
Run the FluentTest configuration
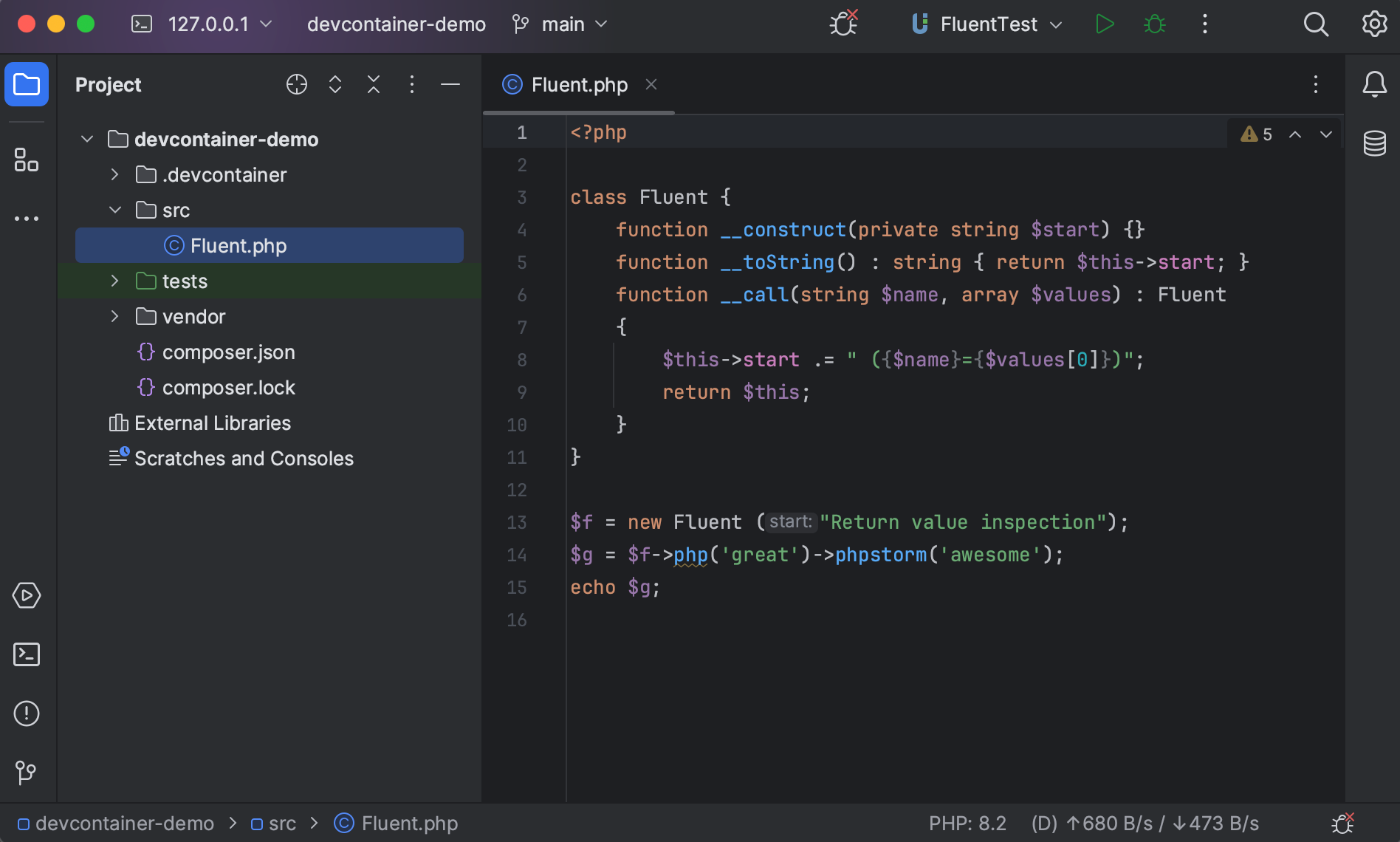(x=1105, y=24)
